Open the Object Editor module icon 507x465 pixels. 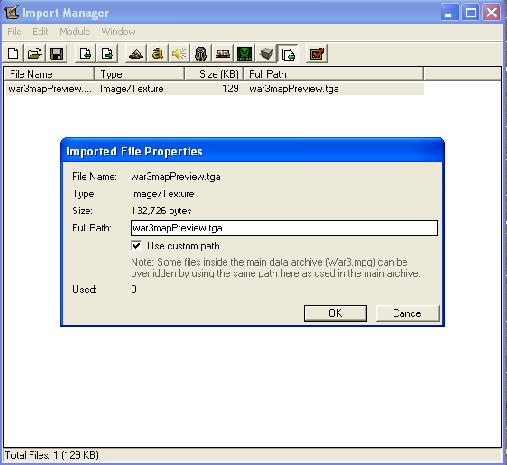pyautogui.click(x=201, y=53)
